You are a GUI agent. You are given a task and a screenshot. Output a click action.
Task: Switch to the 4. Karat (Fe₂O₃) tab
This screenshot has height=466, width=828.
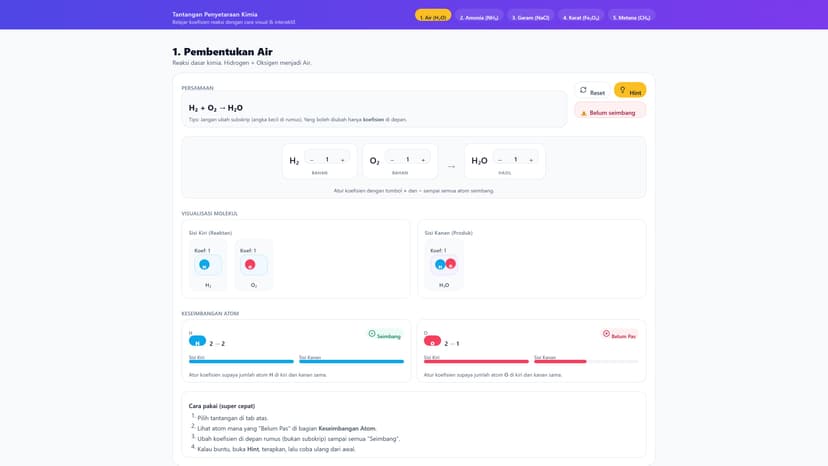point(580,16)
